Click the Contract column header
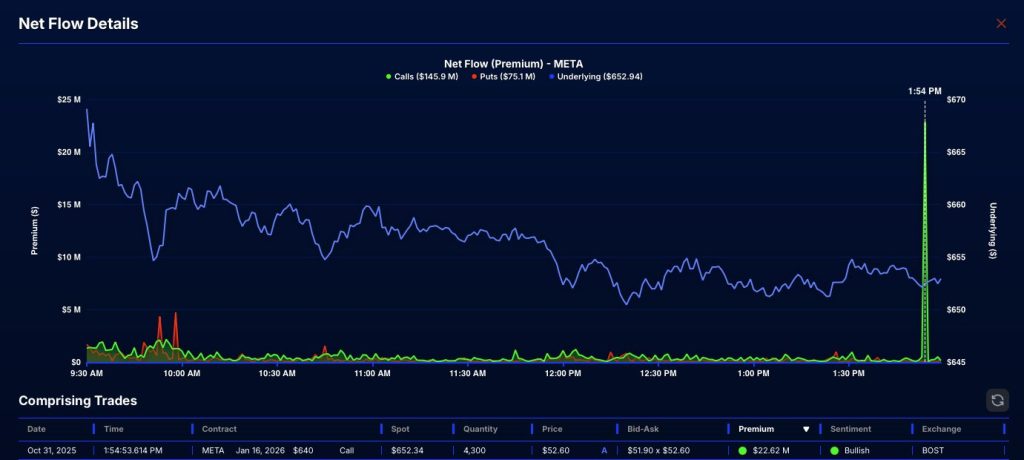1024x460 pixels. pyautogui.click(x=220, y=429)
